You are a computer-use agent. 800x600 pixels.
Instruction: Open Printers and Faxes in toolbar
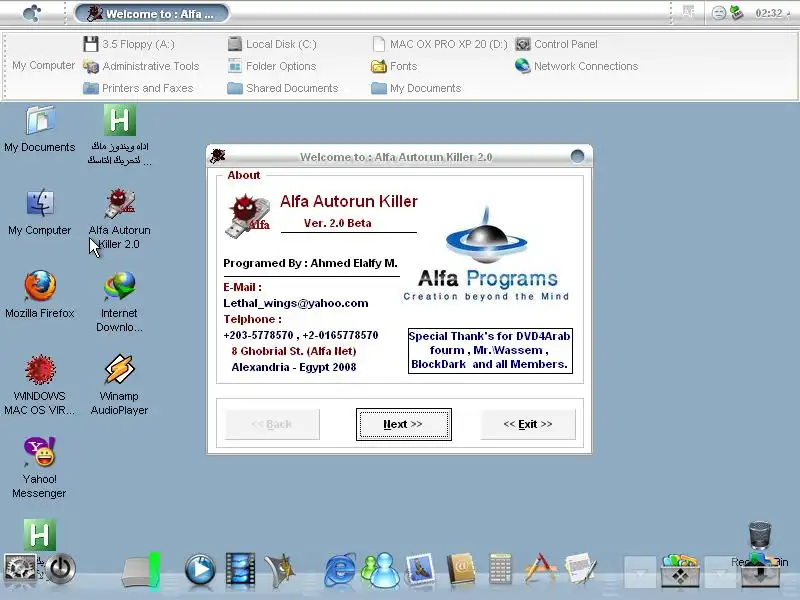pyautogui.click(x=138, y=88)
